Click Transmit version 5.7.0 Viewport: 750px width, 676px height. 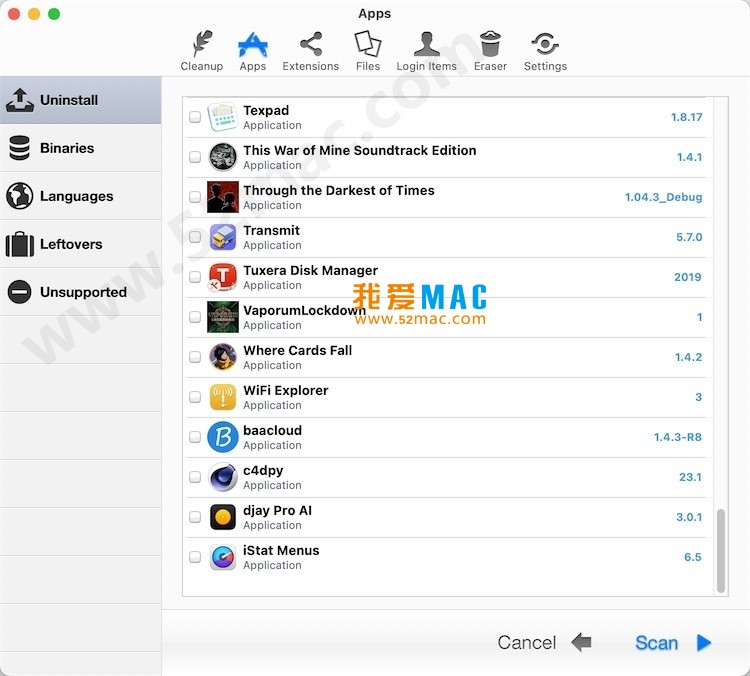(x=689, y=237)
